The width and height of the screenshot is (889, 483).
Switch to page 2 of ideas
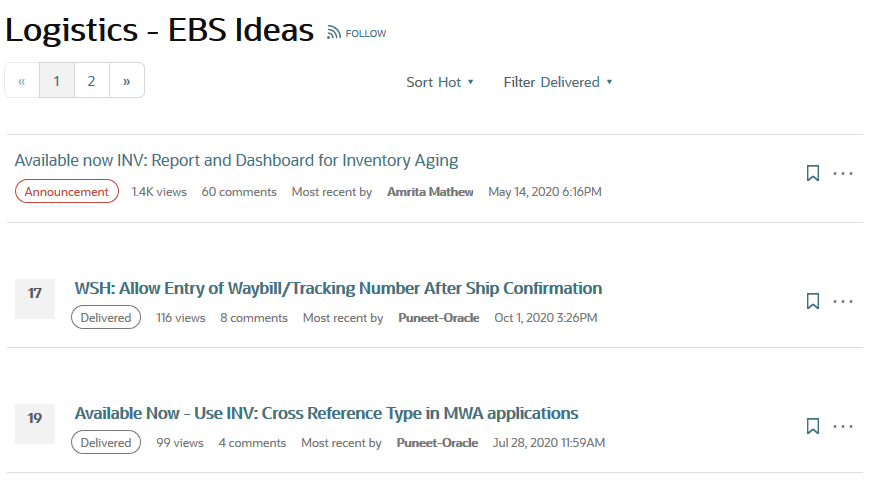click(91, 81)
